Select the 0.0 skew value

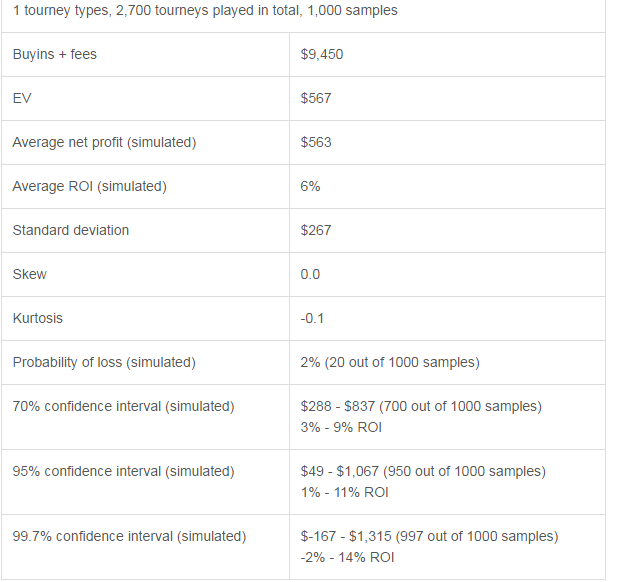(x=310, y=274)
